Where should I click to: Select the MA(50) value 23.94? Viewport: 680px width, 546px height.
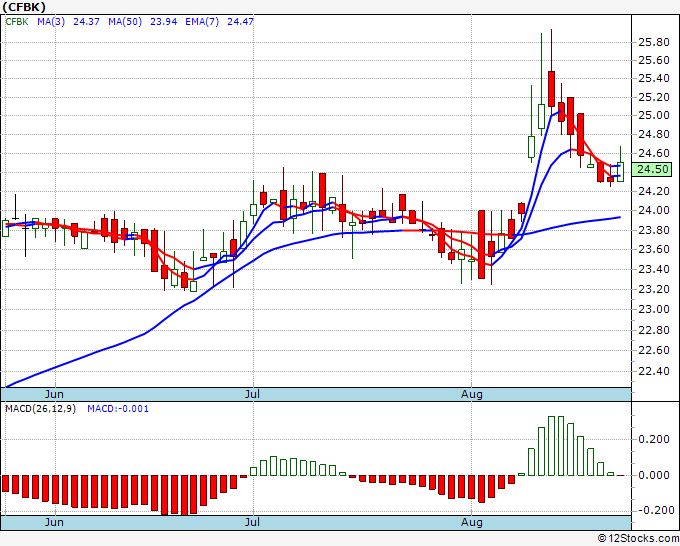click(x=163, y=22)
